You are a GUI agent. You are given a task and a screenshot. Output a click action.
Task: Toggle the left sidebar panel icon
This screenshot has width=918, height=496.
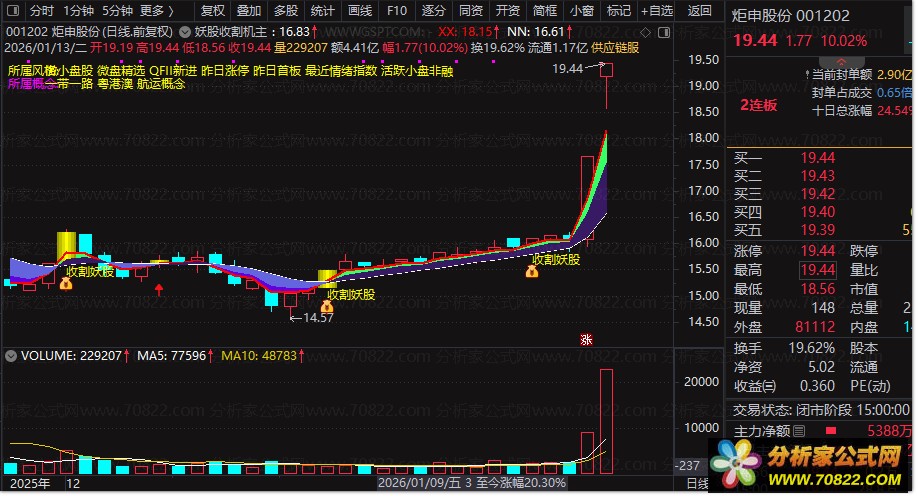pyautogui.click(x=13, y=11)
